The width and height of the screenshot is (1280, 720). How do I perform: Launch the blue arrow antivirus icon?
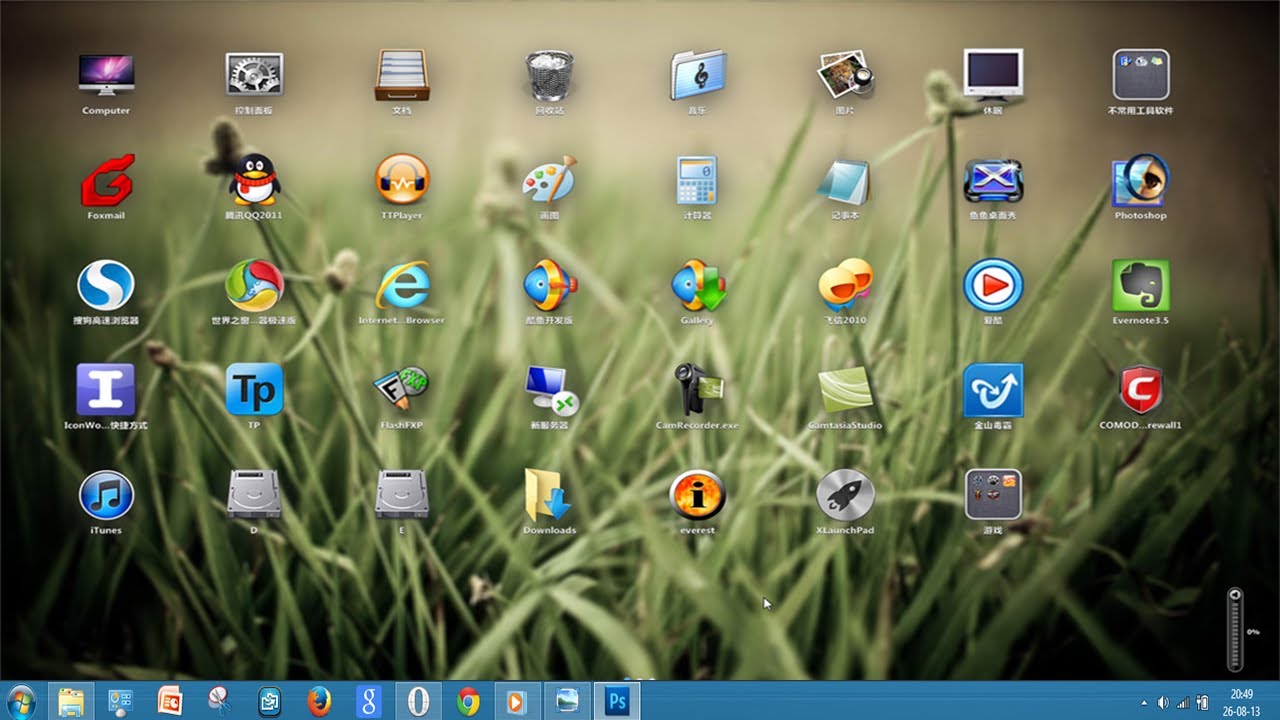tap(993, 391)
